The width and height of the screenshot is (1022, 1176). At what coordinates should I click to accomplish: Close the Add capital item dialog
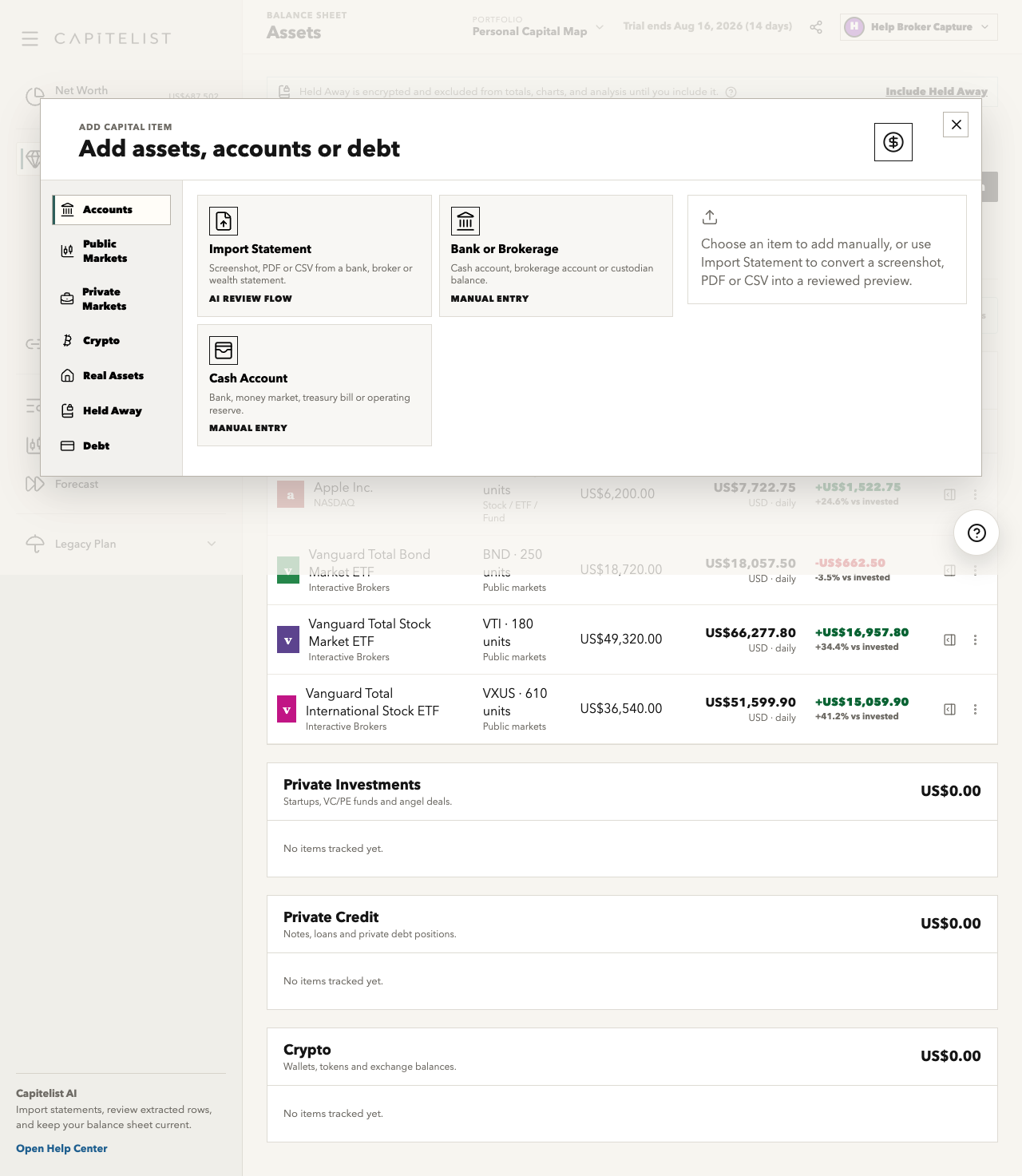[x=956, y=125]
